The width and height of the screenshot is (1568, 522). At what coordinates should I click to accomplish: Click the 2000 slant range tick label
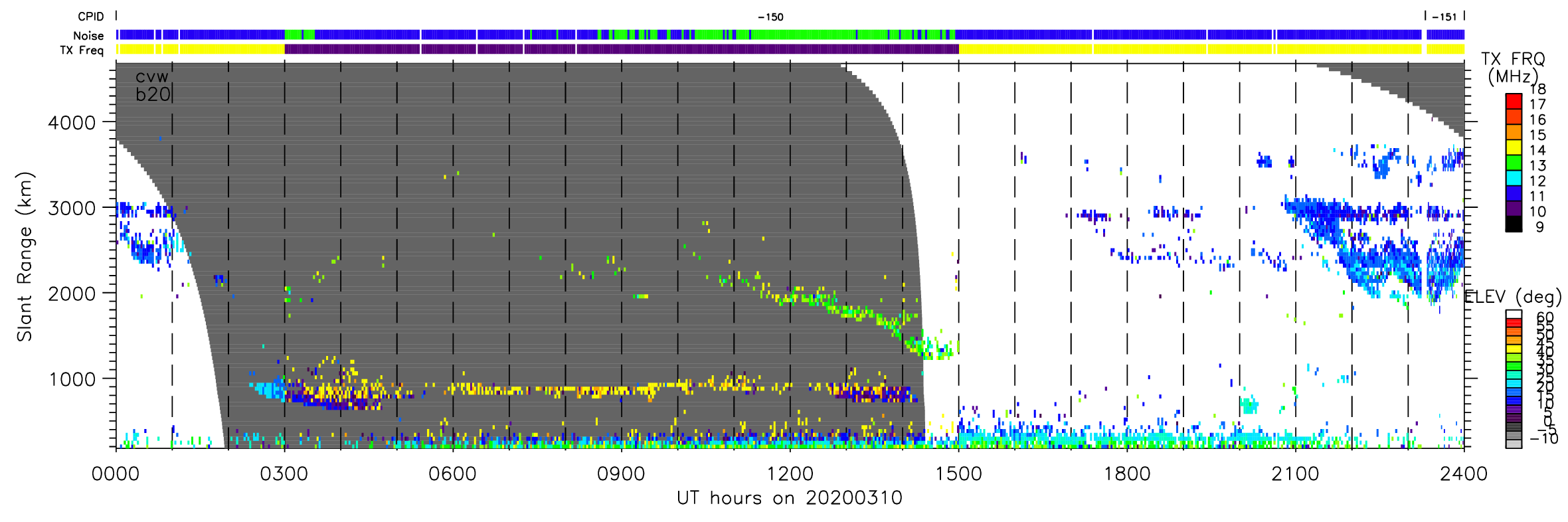point(72,294)
